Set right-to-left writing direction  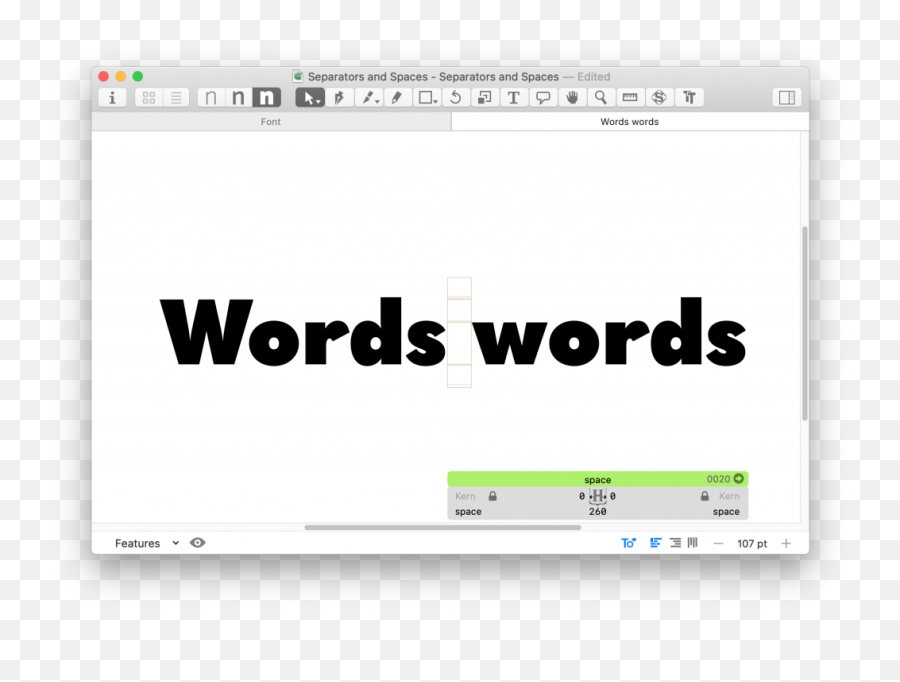click(x=676, y=542)
